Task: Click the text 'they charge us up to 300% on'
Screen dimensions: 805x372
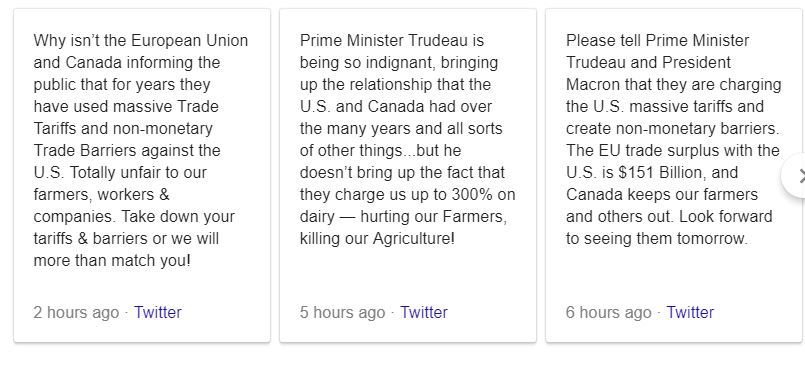Action: point(408,194)
